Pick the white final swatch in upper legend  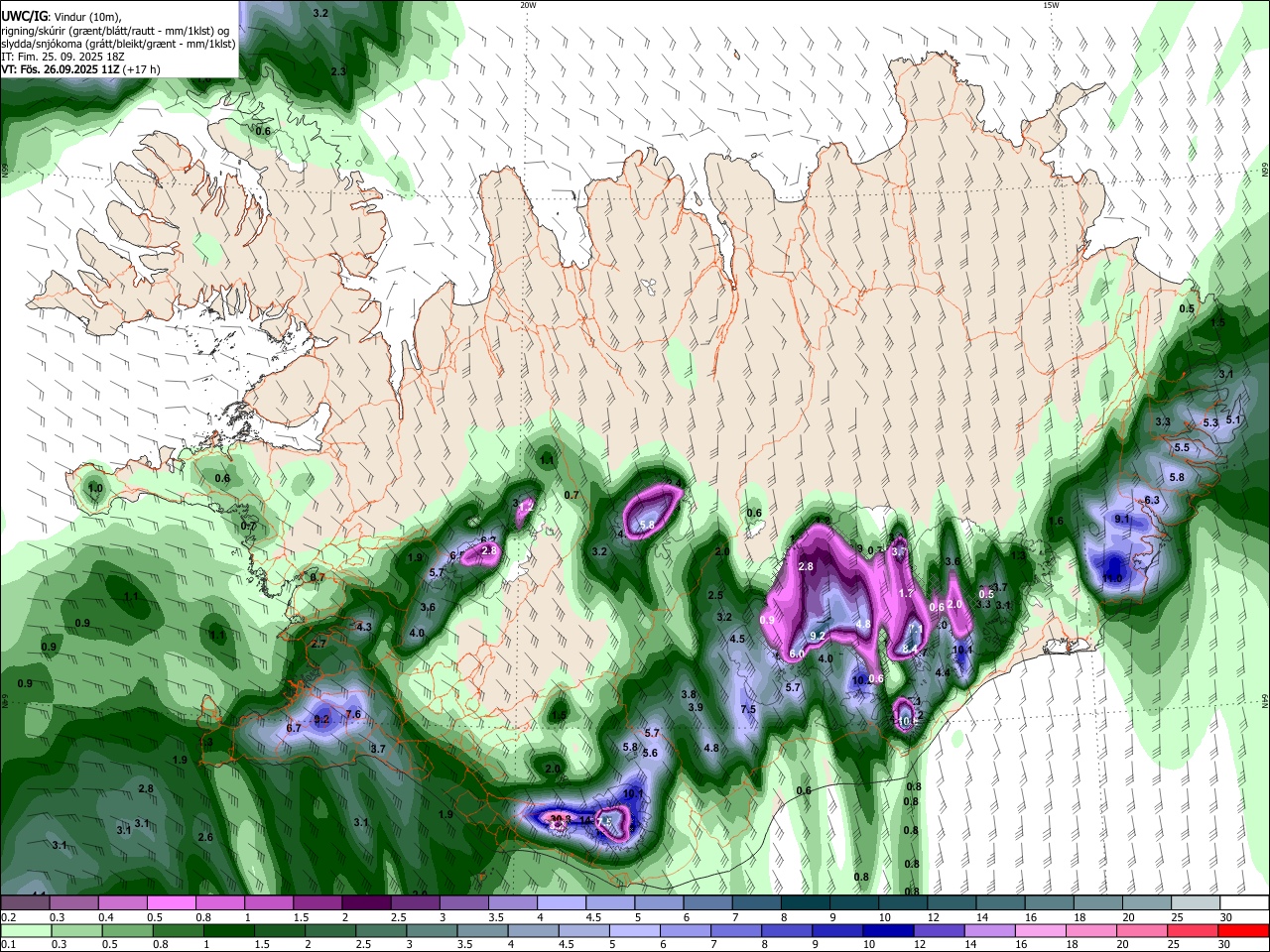[1244, 903]
